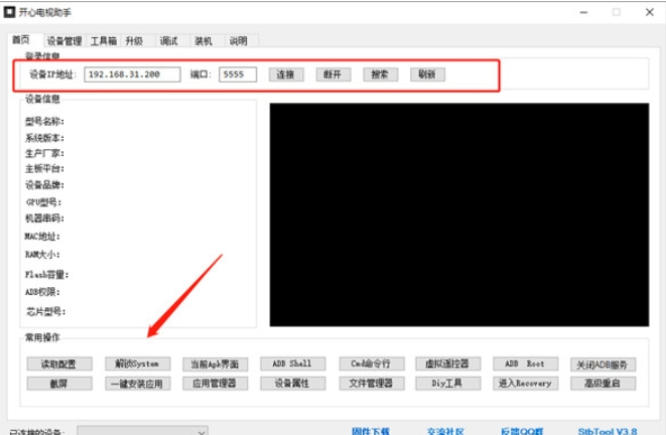Minimize the 开心电视助手 window
Viewport: 666px width, 435px height.
[584, 12]
